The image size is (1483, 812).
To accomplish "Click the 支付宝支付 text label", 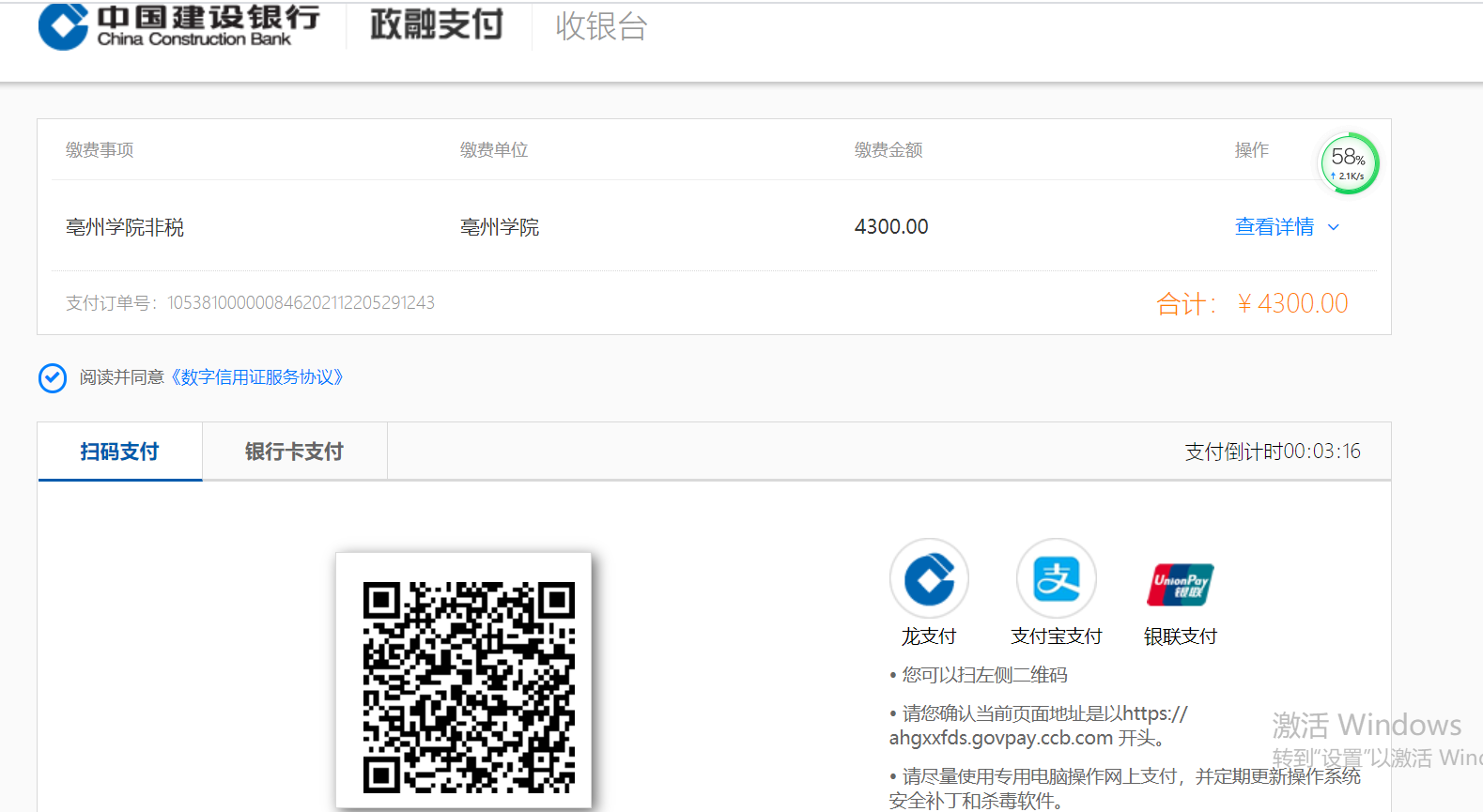I will tap(1057, 636).
